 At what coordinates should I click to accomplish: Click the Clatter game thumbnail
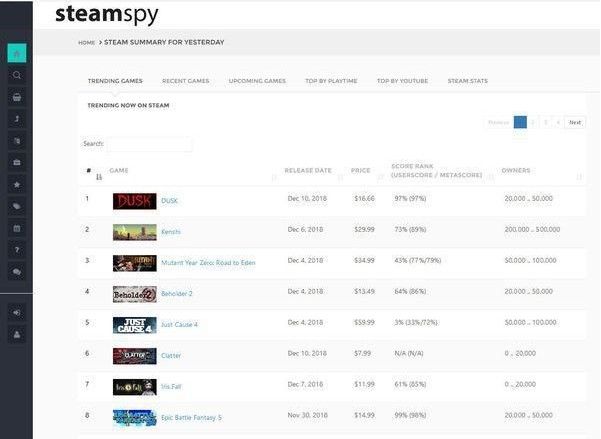[x=135, y=356]
